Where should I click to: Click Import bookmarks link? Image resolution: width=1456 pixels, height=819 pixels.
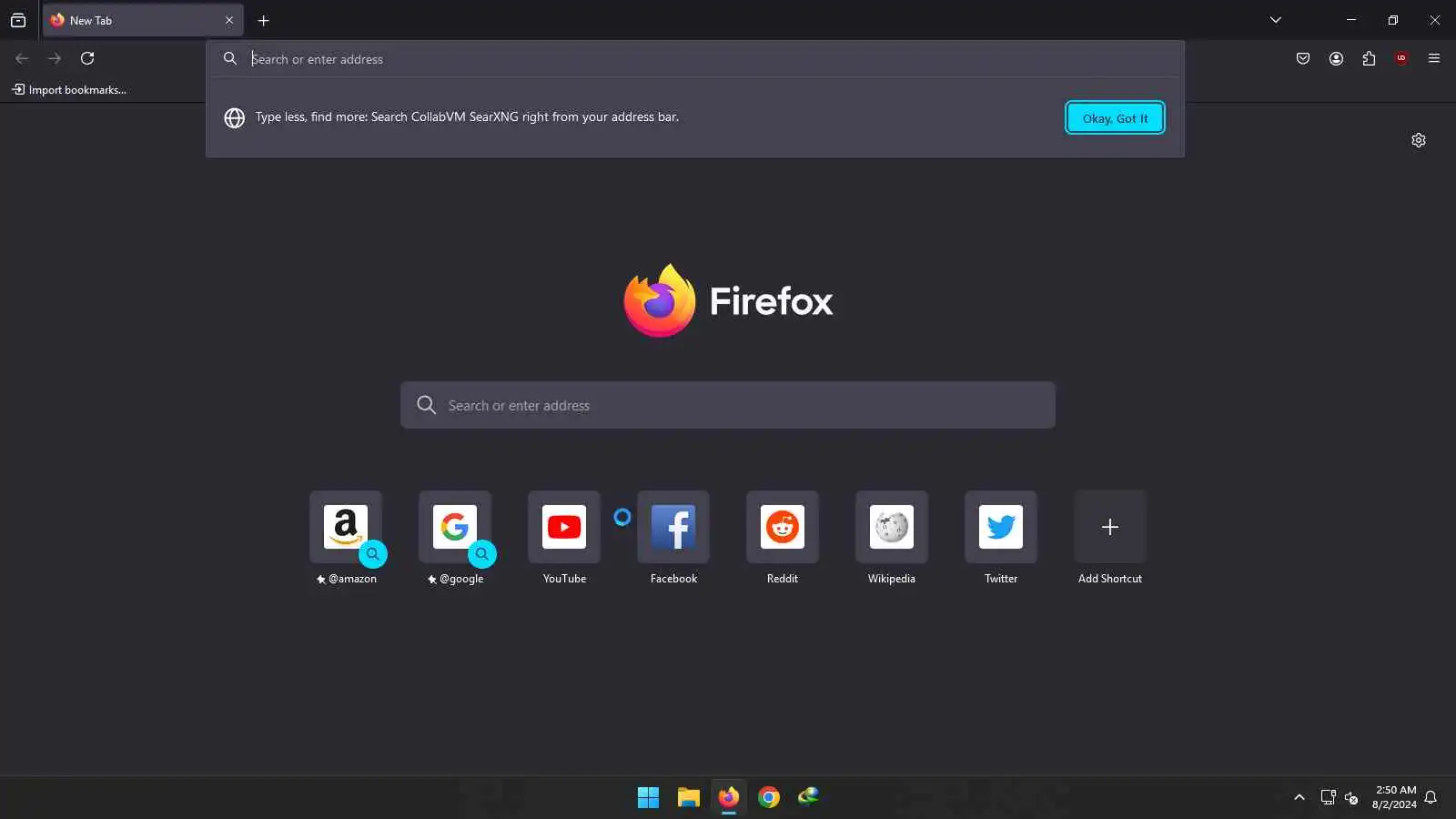(x=69, y=89)
